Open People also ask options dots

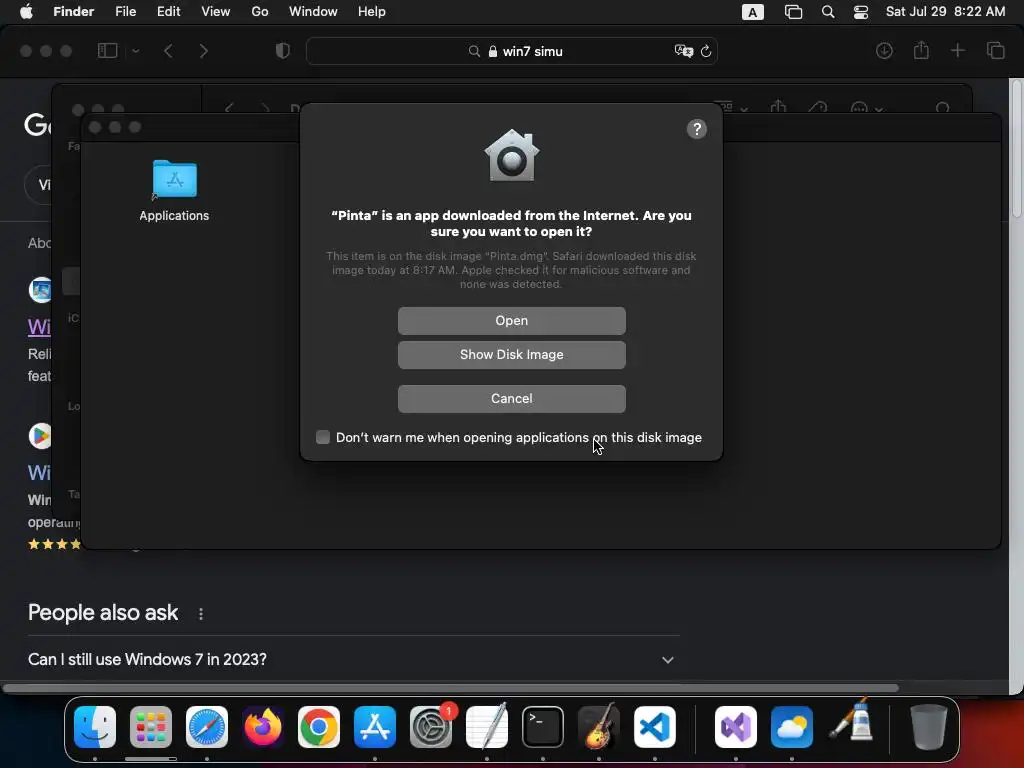tap(201, 614)
